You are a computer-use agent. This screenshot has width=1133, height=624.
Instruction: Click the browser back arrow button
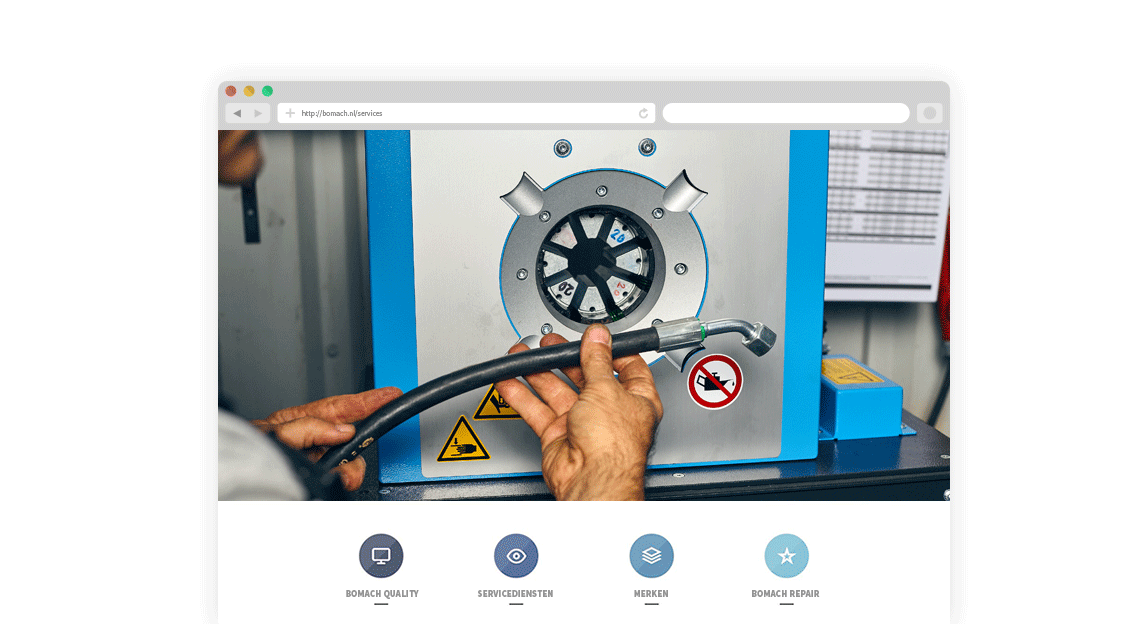(237, 113)
